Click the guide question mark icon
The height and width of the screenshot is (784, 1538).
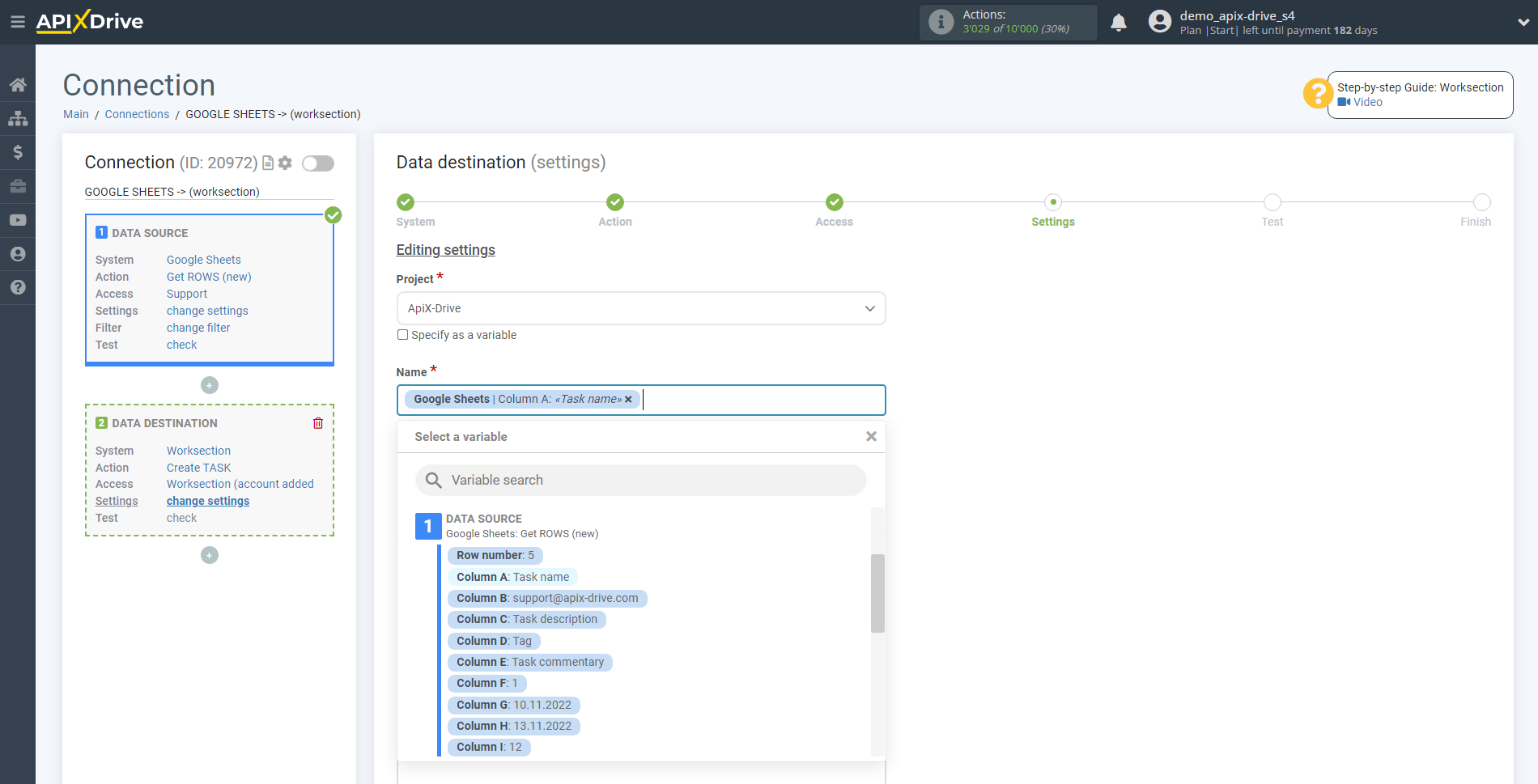click(1318, 93)
